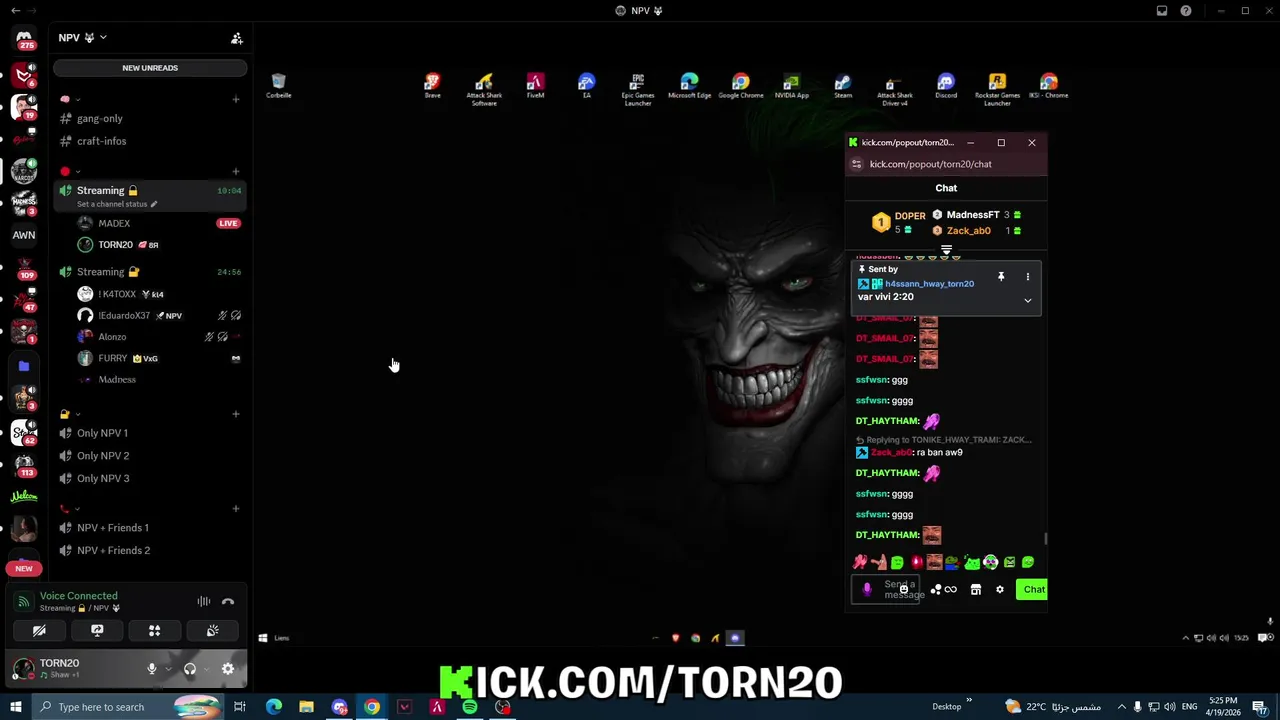Join the Only NPV 3 voice channel
The height and width of the screenshot is (720, 1280).
pyautogui.click(x=150, y=479)
